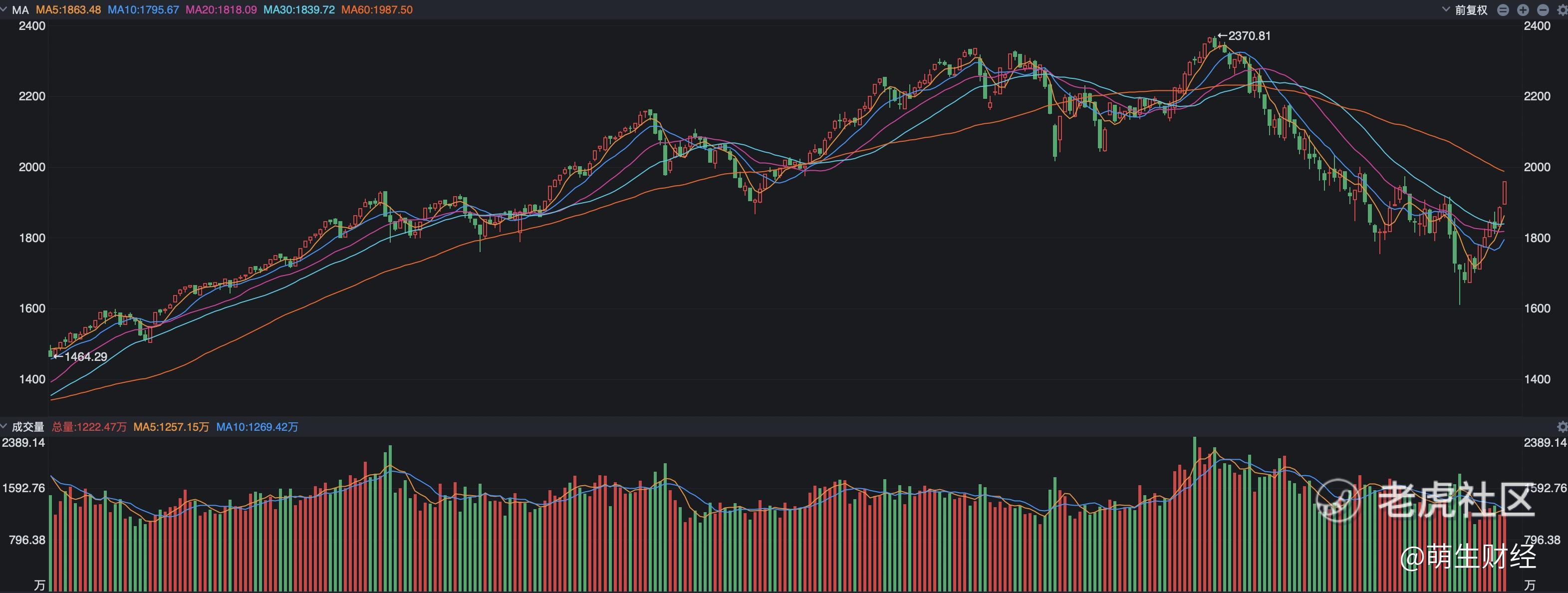1568x593 pixels.
Task: Select the MA10:1795.67 indicator label
Action: pos(143,10)
